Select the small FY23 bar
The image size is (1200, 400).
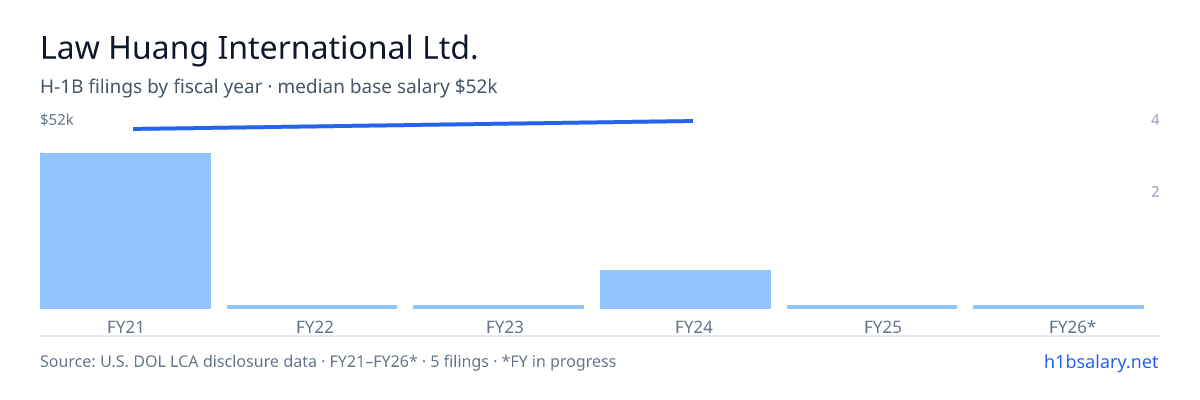(498, 307)
